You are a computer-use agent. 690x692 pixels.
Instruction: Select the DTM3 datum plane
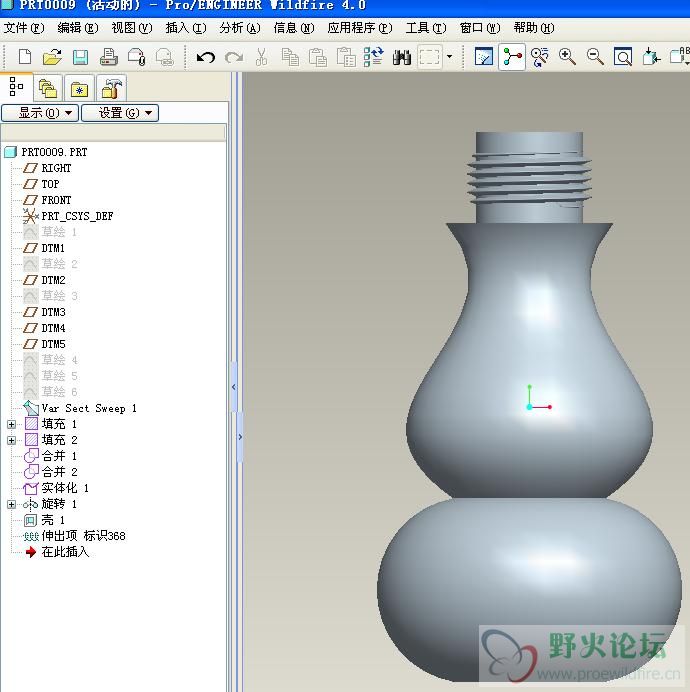point(53,312)
